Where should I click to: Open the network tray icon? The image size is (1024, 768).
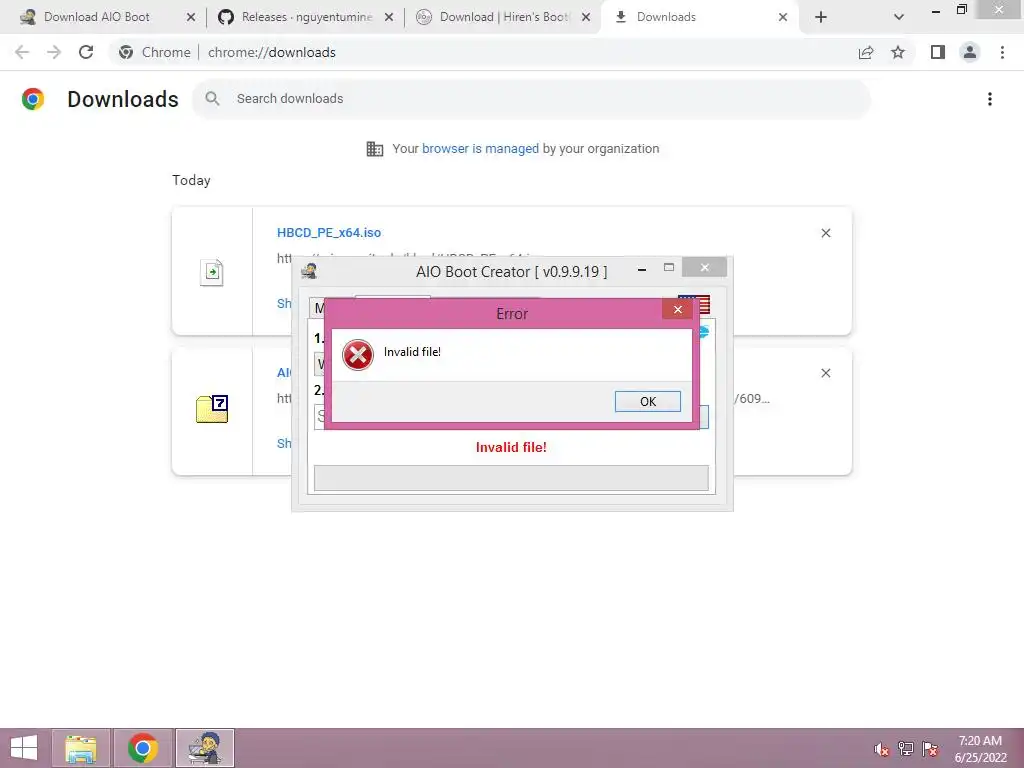click(x=906, y=749)
